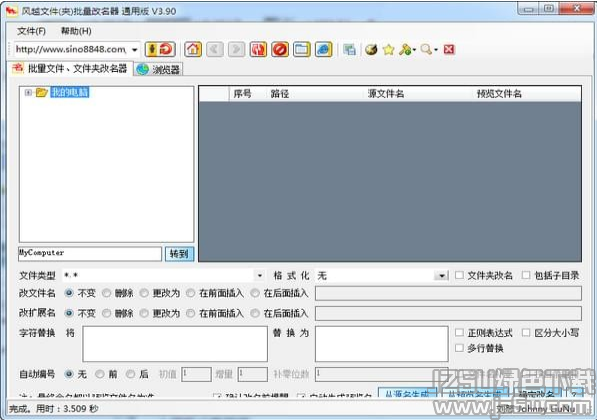Select 后 radio for 自动编号
Image resolution: width=597 pixels, height=420 pixels.
pyautogui.click(x=131, y=374)
